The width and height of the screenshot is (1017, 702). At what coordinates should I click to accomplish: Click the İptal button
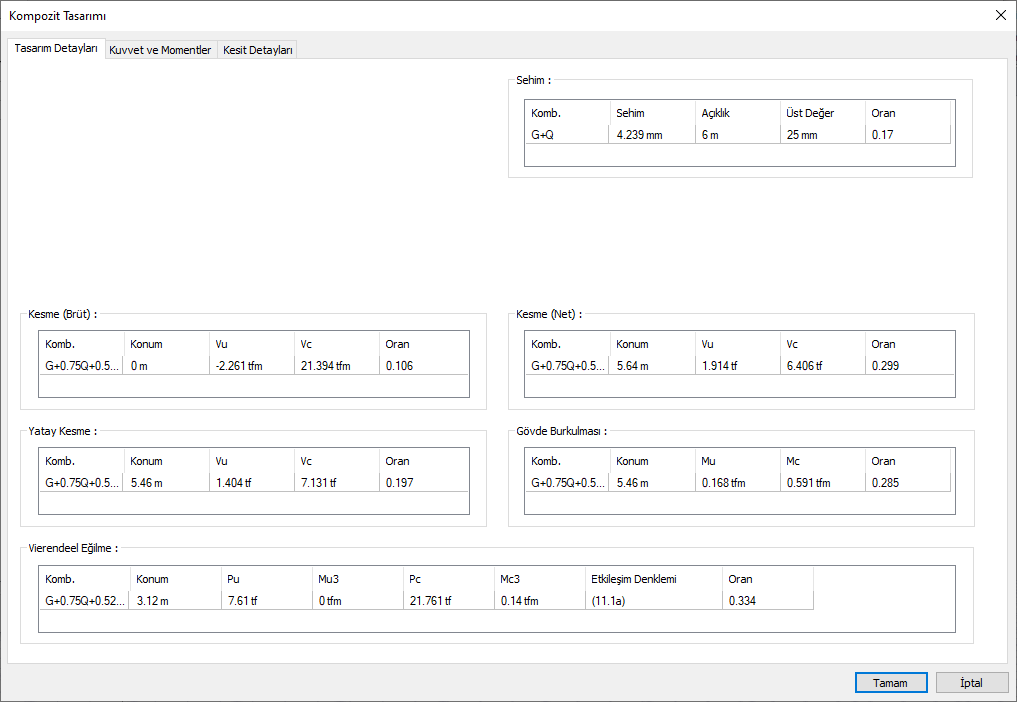[x=971, y=683]
